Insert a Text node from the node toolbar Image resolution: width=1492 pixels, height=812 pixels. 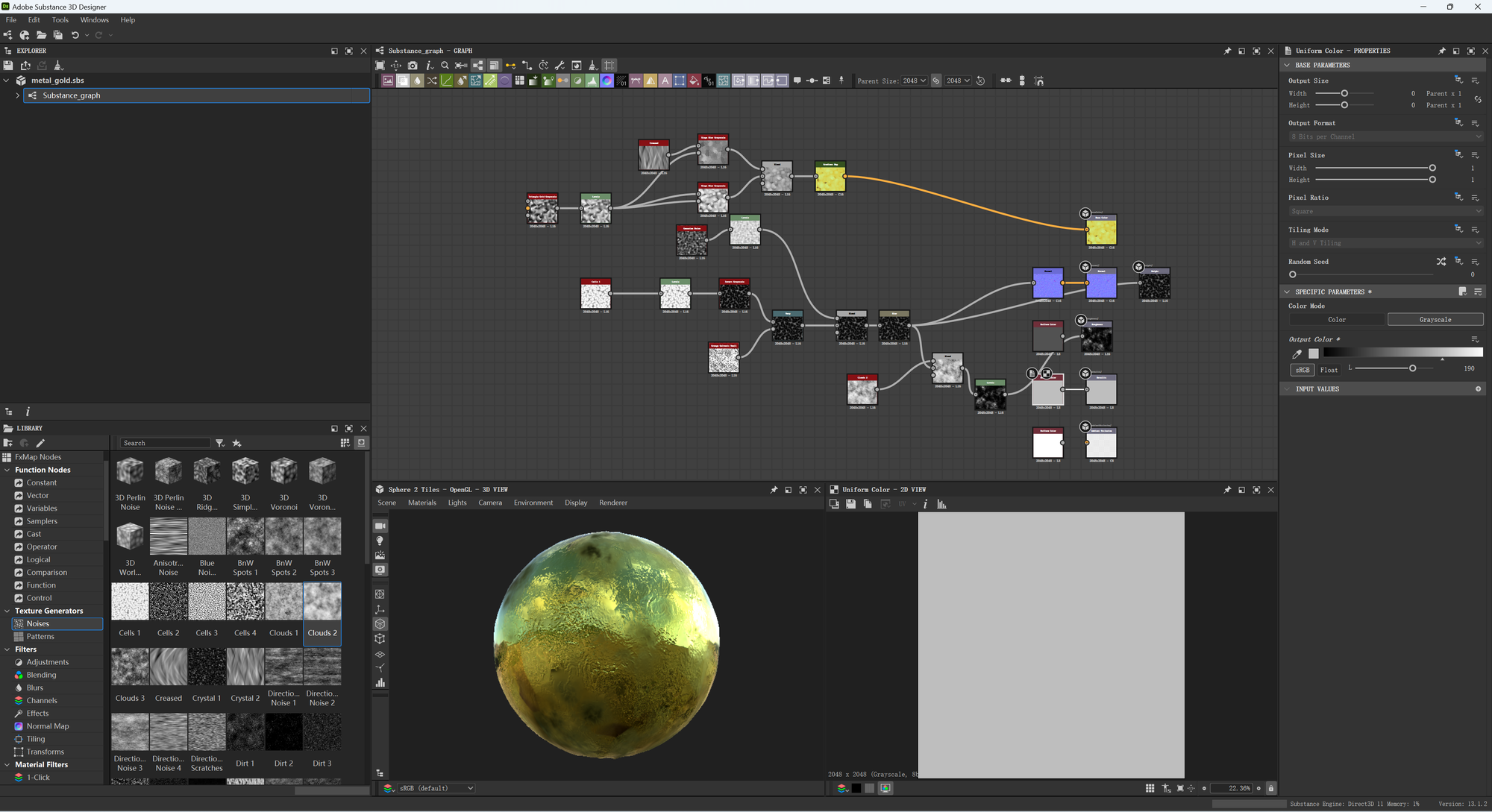click(665, 81)
